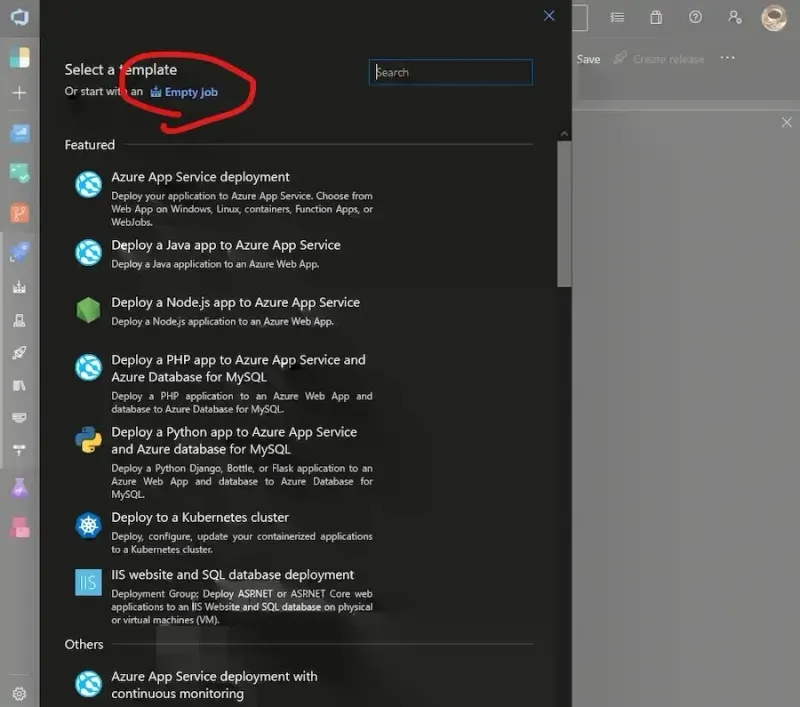Close the Select a template panel
Screen dimensions: 800x707
[549, 16]
